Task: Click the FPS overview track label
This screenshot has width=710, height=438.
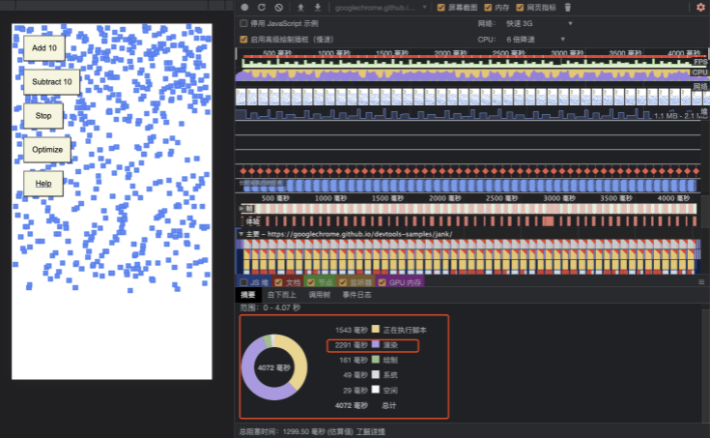Action: [x=700, y=62]
